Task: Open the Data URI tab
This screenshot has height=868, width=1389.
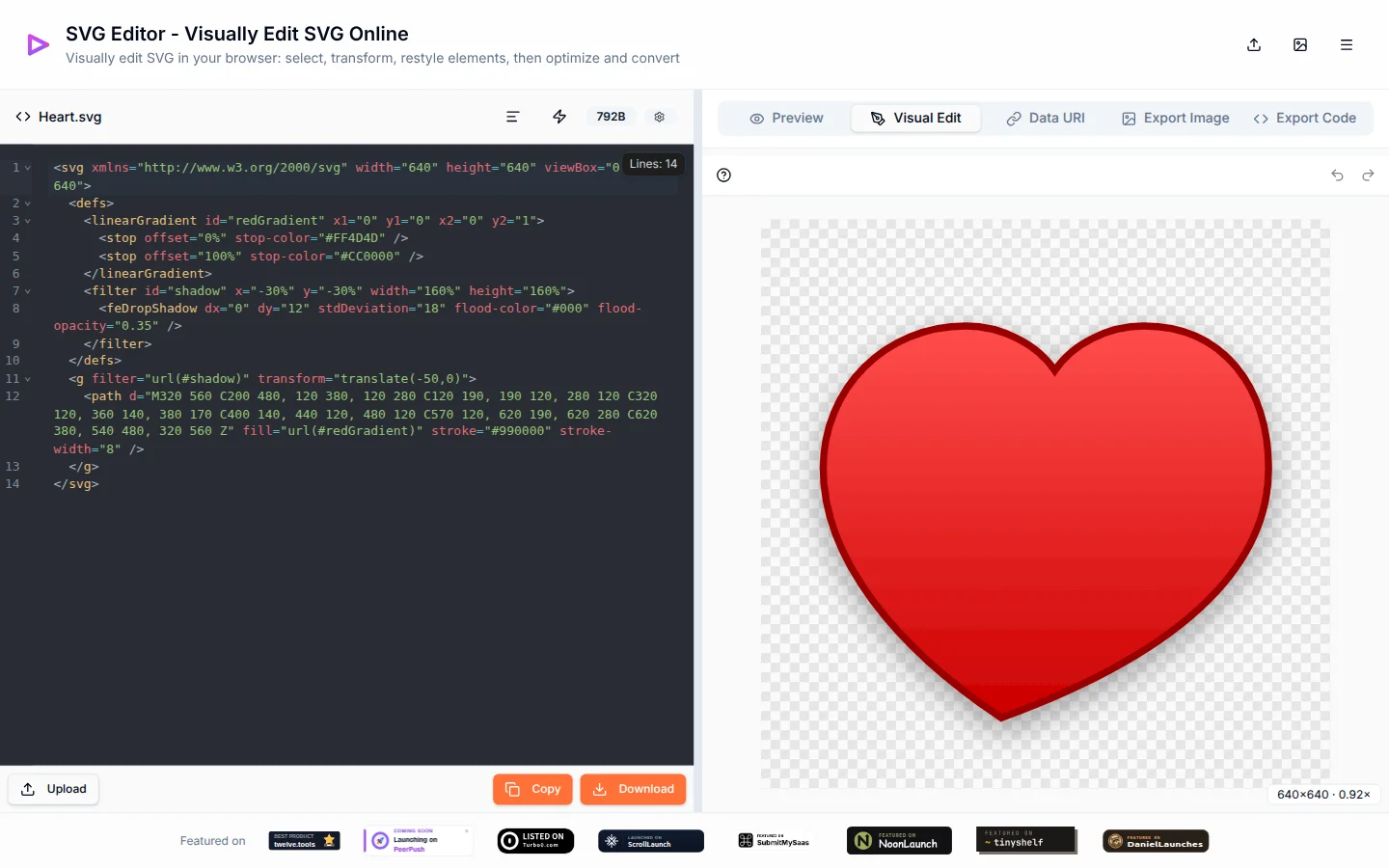Action: pyautogui.click(x=1046, y=118)
